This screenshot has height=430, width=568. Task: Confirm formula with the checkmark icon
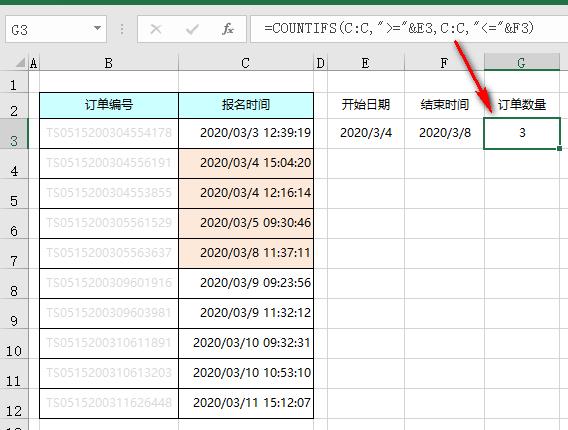pyautogui.click(x=192, y=29)
